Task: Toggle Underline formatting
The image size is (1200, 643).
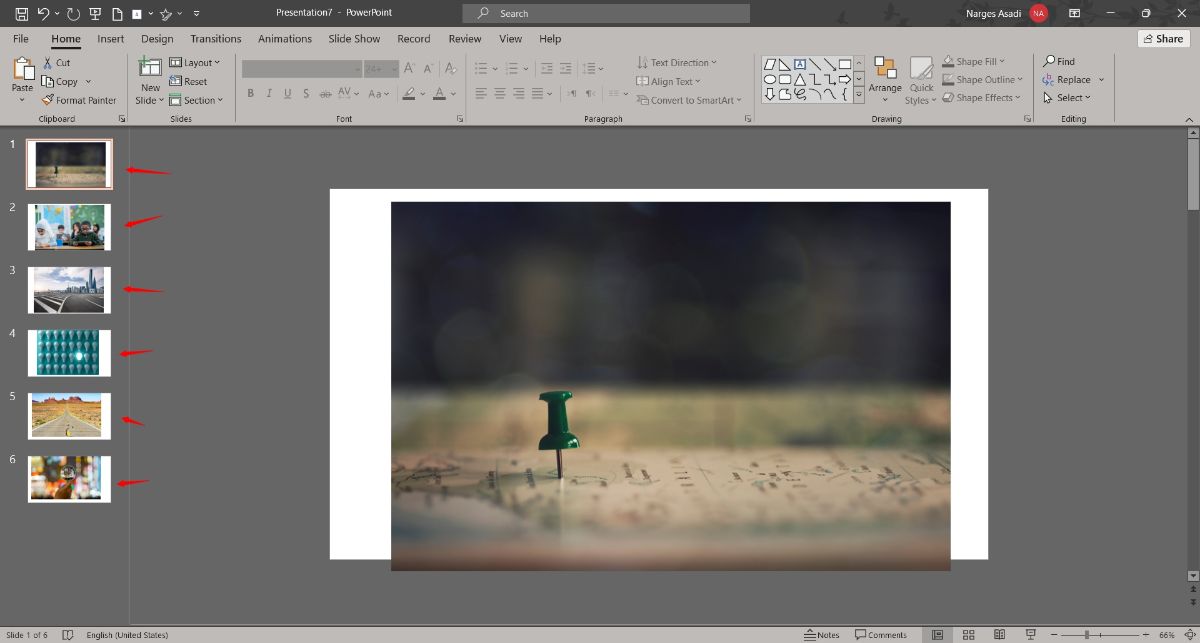Action: (x=288, y=94)
